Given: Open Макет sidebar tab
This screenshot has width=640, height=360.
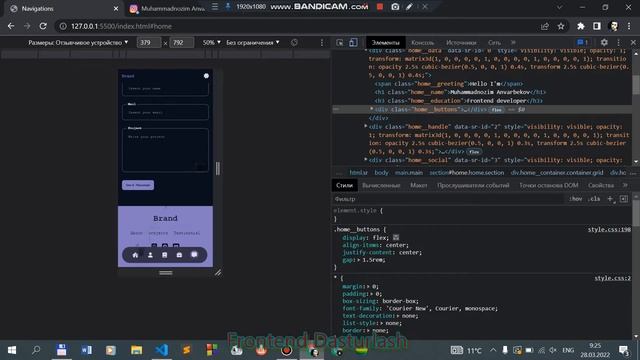Looking at the screenshot, I should coord(419,185).
